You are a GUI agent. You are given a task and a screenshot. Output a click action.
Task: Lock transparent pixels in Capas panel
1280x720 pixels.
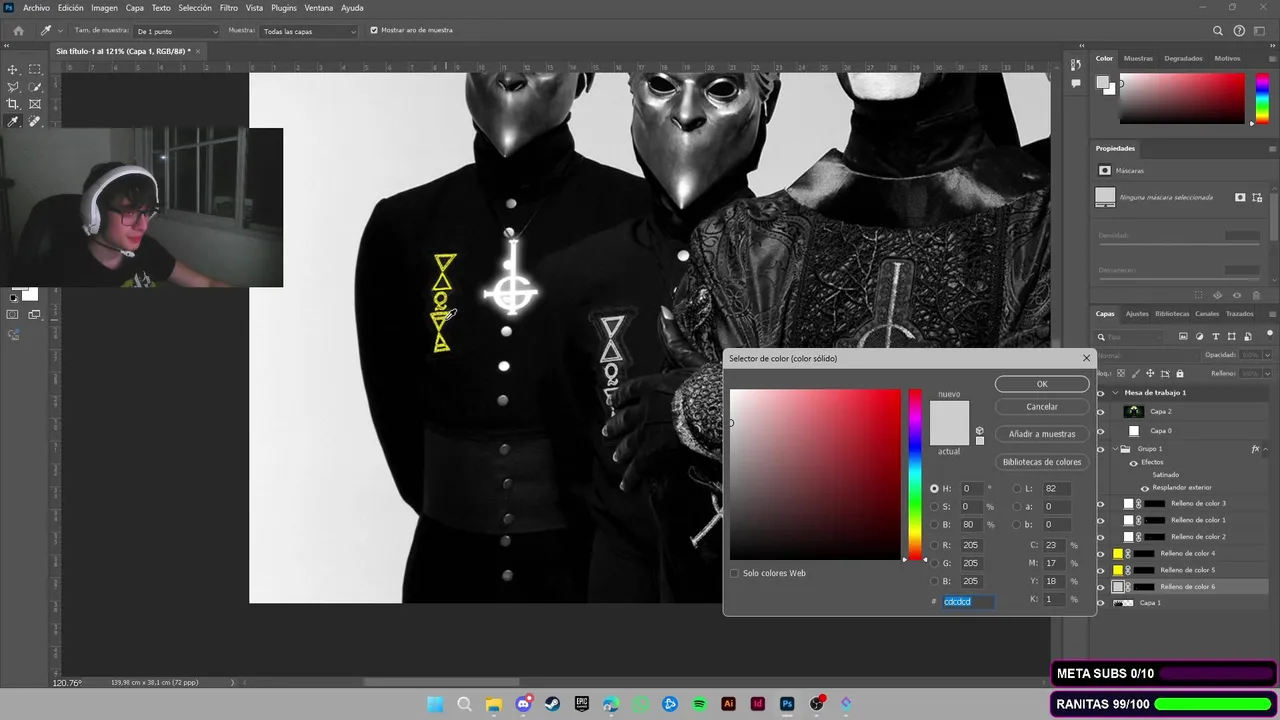(x=1123, y=374)
